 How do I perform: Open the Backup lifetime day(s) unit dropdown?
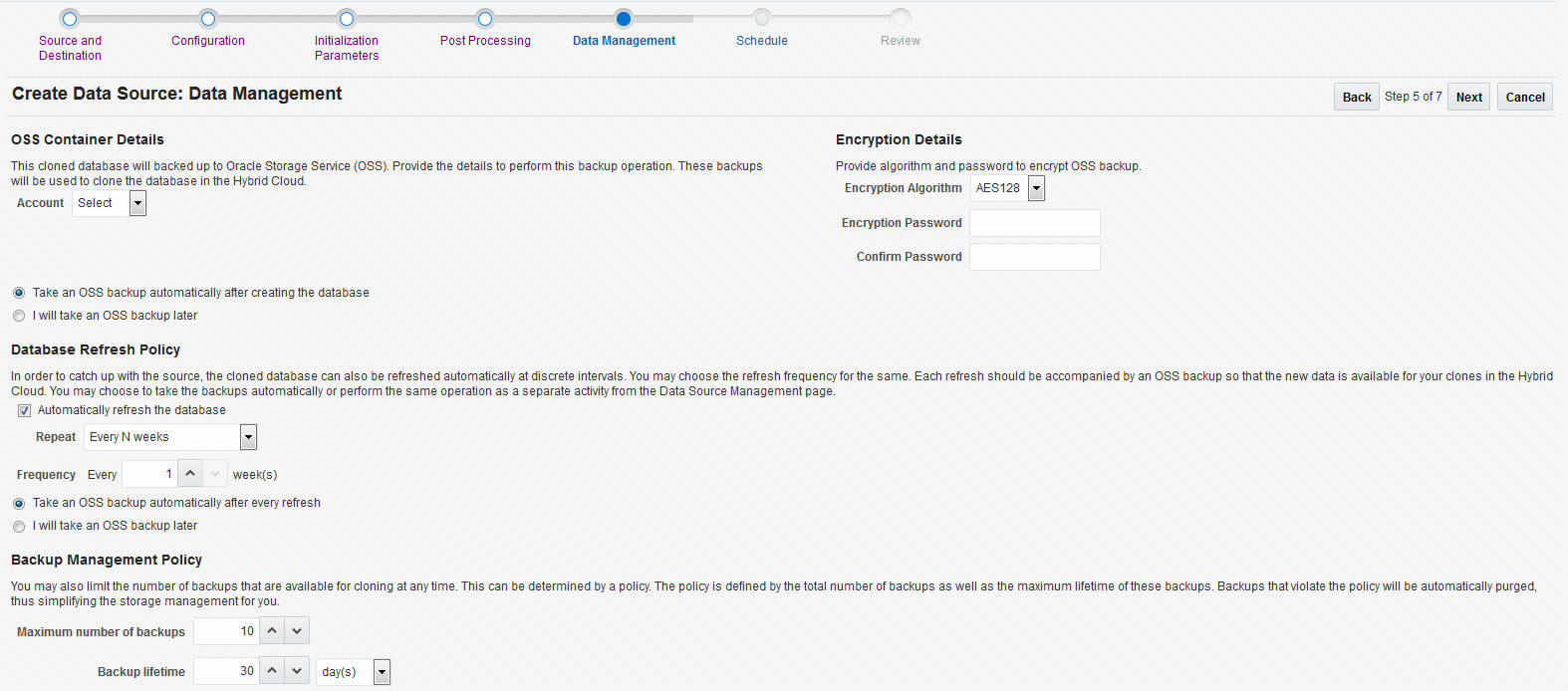pyautogui.click(x=353, y=672)
